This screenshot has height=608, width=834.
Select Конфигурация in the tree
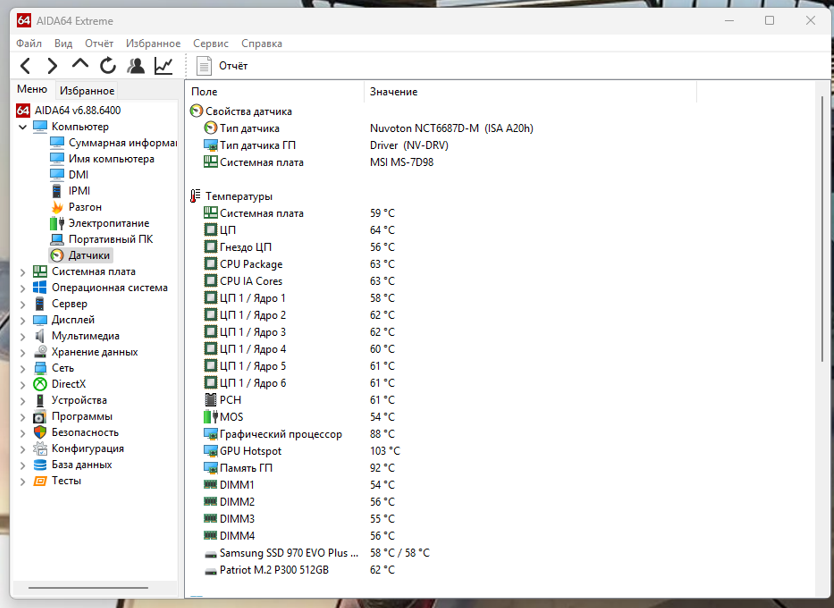coord(88,449)
